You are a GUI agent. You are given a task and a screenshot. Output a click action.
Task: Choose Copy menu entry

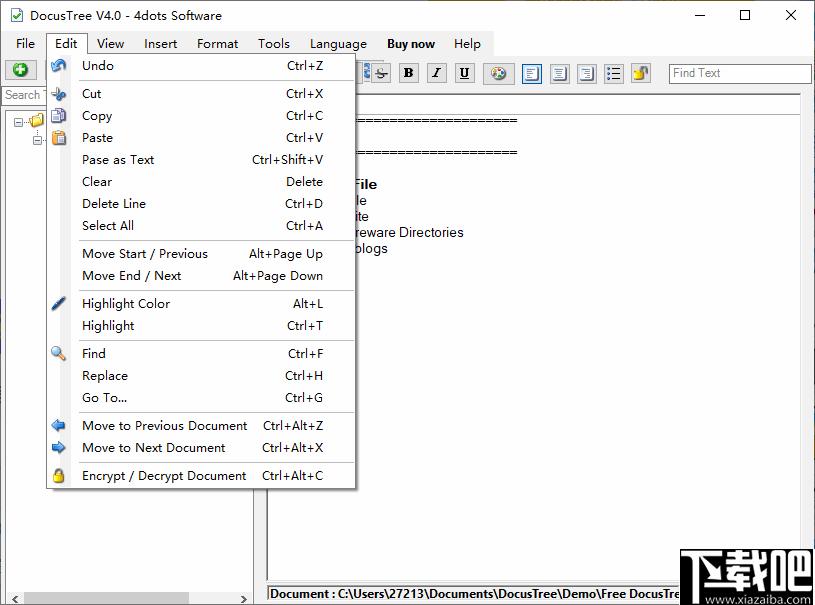pos(201,115)
